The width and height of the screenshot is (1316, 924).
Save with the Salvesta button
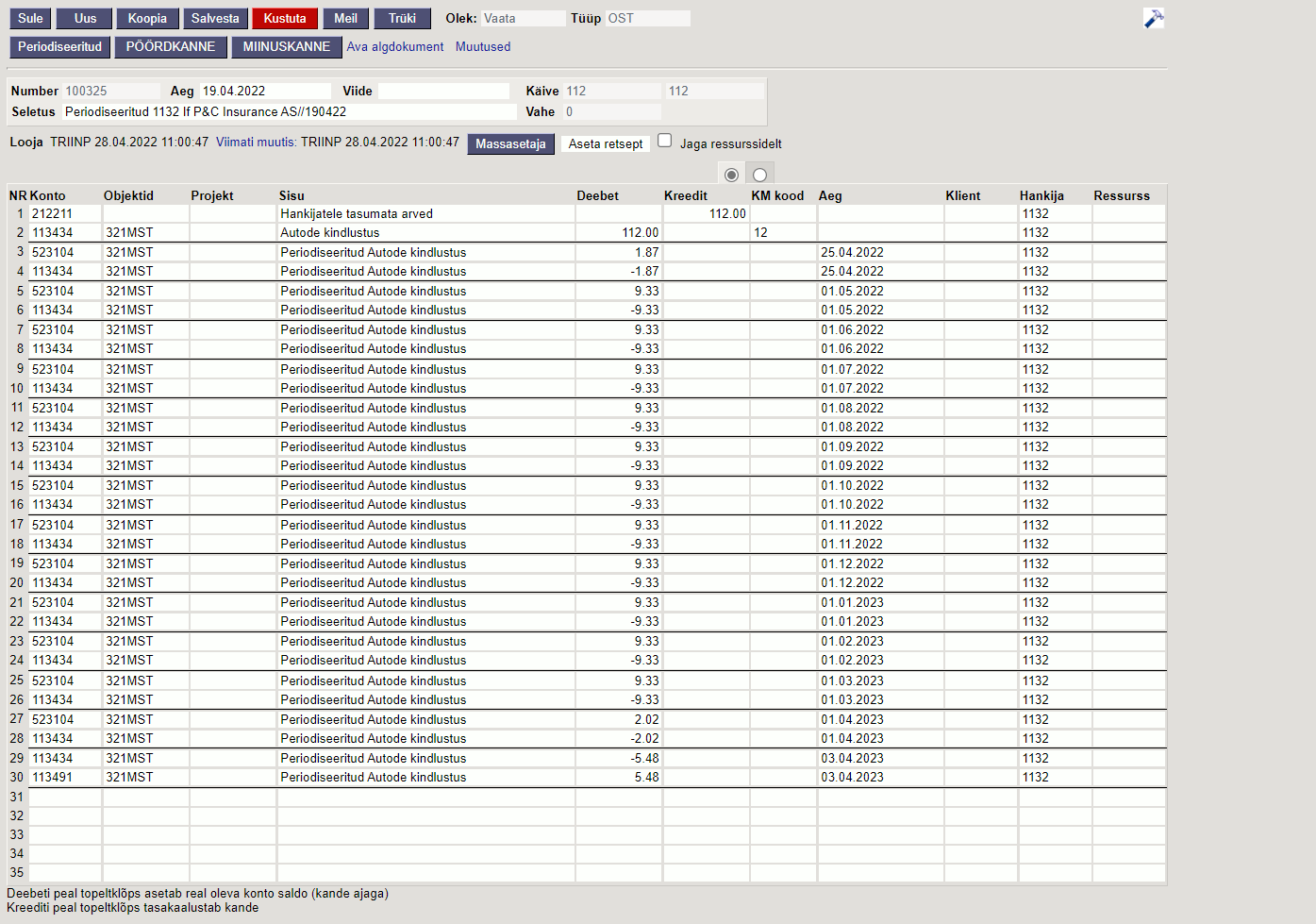tap(215, 18)
